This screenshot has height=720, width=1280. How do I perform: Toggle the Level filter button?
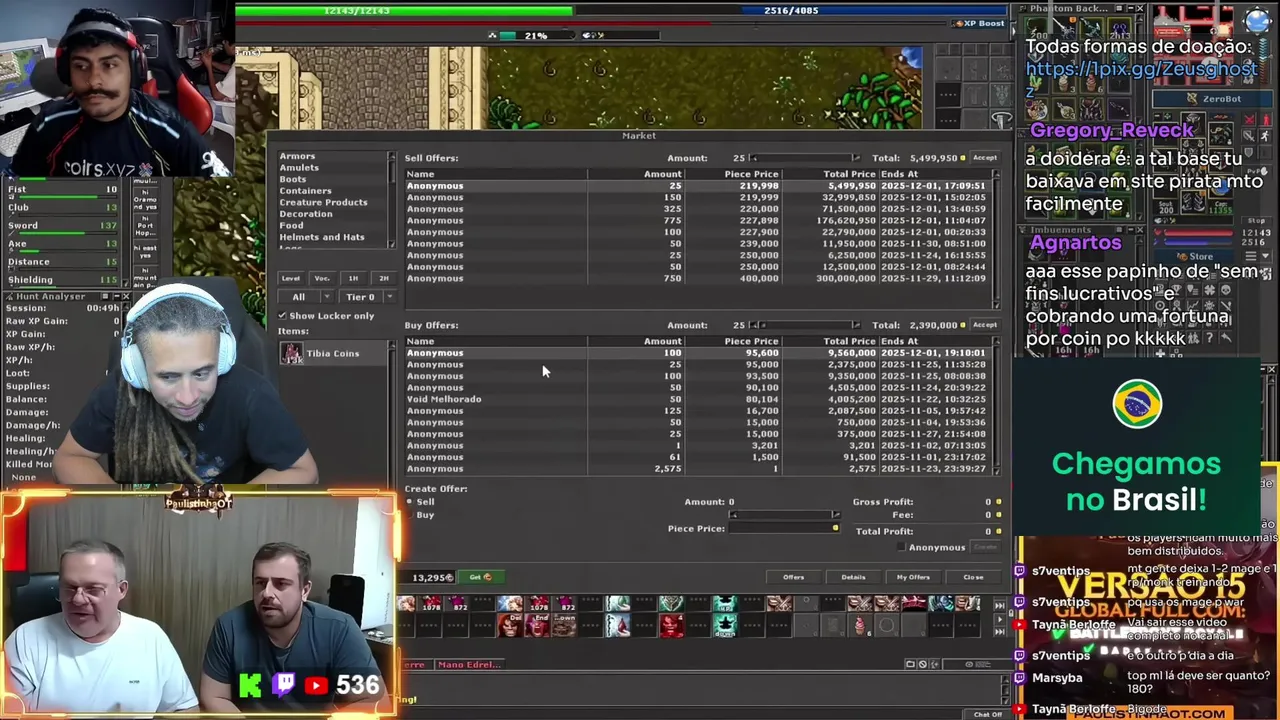point(291,278)
